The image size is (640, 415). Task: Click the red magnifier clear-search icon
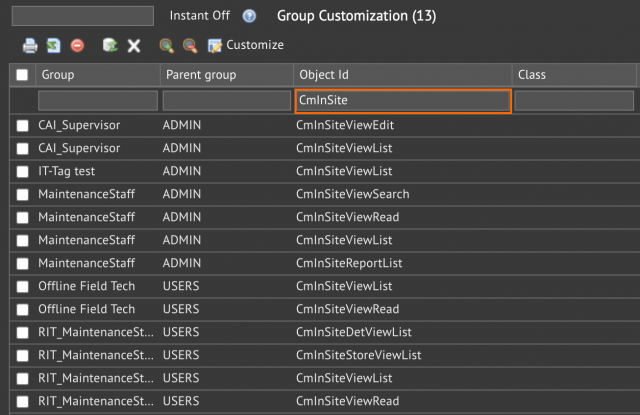190,45
